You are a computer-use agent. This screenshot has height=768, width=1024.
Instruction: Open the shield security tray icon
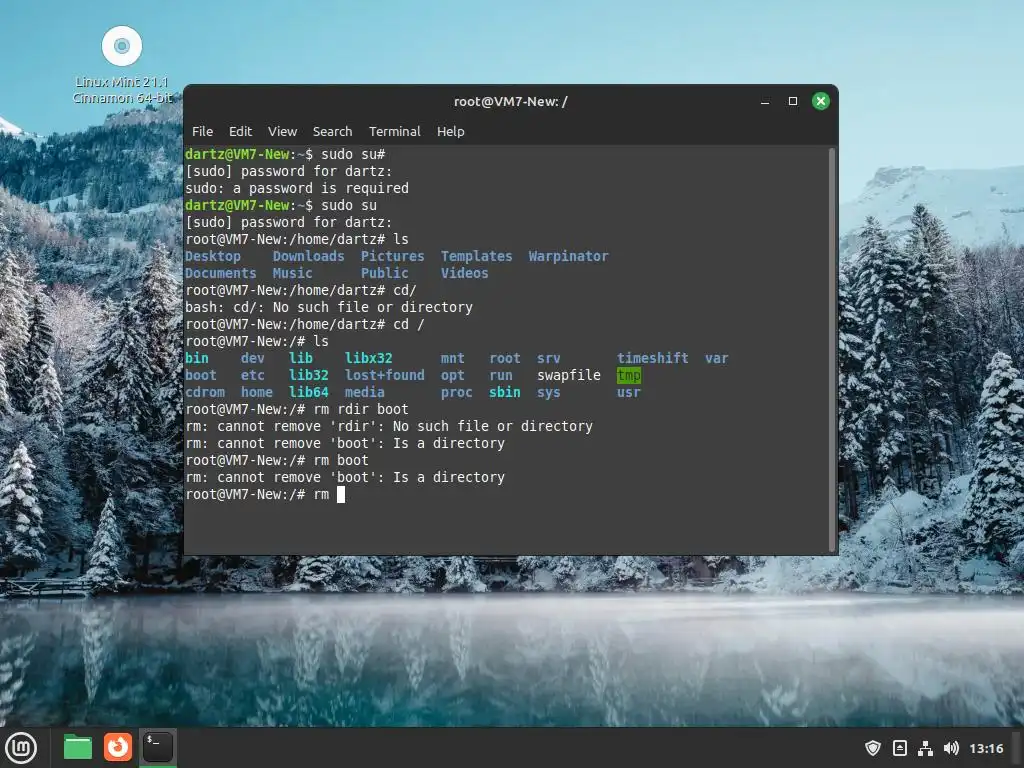pos(872,748)
